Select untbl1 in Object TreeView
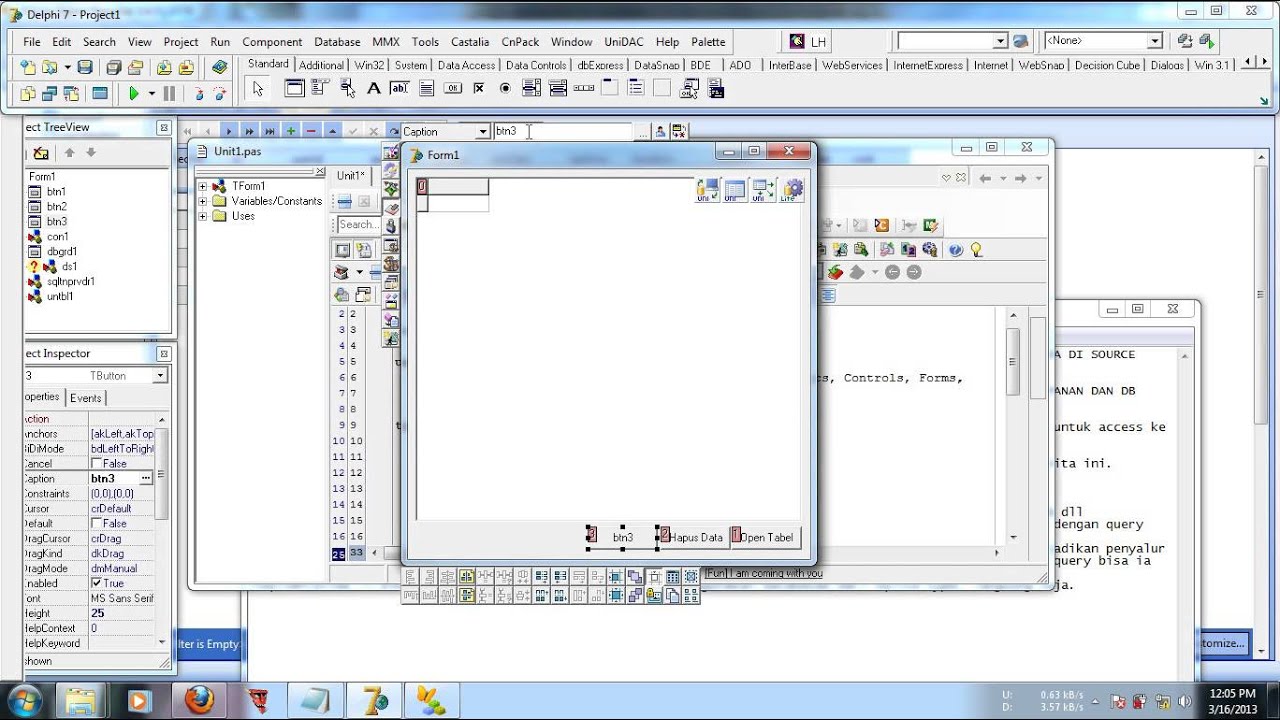The width and height of the screenshot is (1280, 720). pos(59,297)
